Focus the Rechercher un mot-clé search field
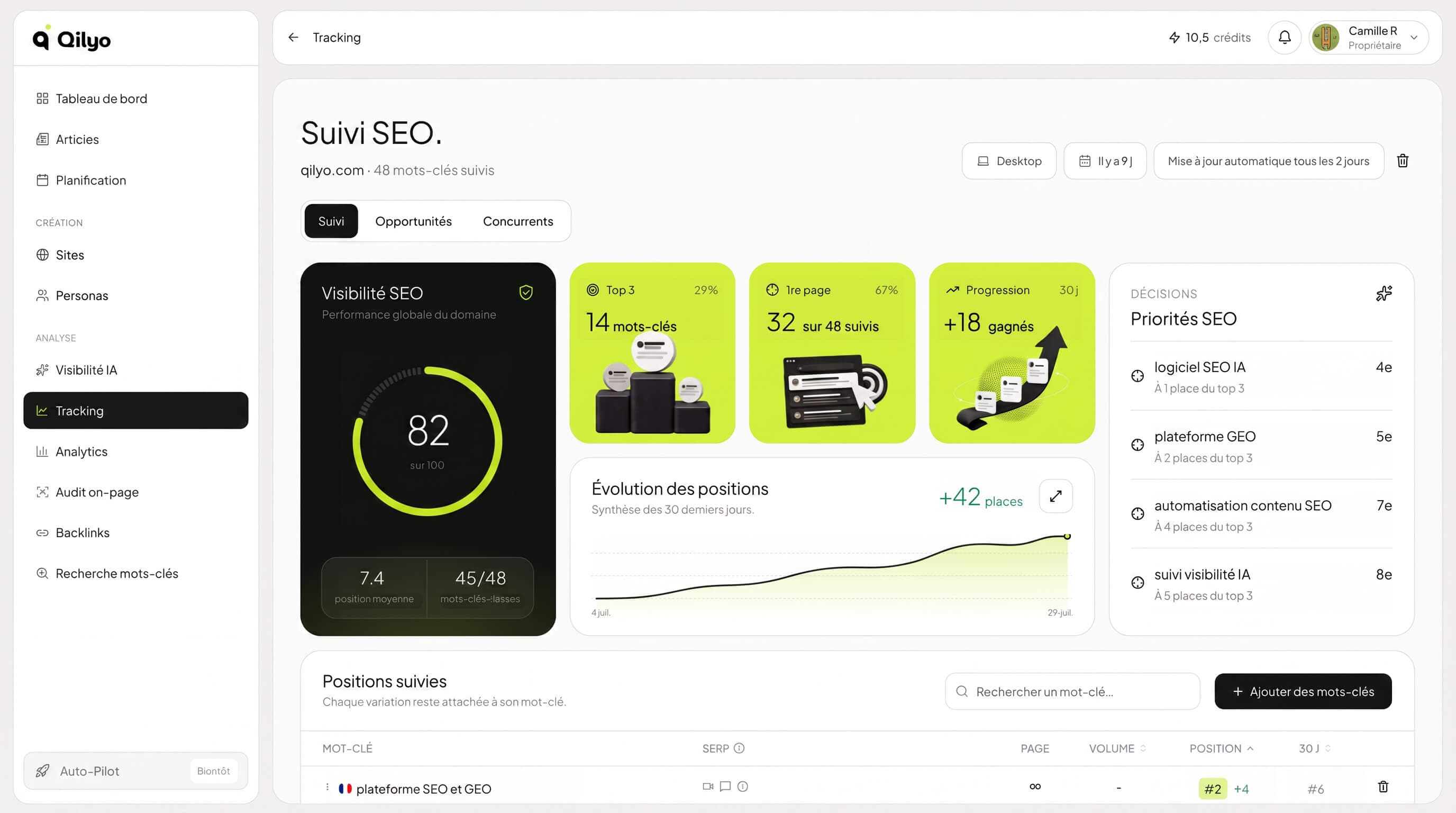1456x813 pixels. [x=1072, y=691]
